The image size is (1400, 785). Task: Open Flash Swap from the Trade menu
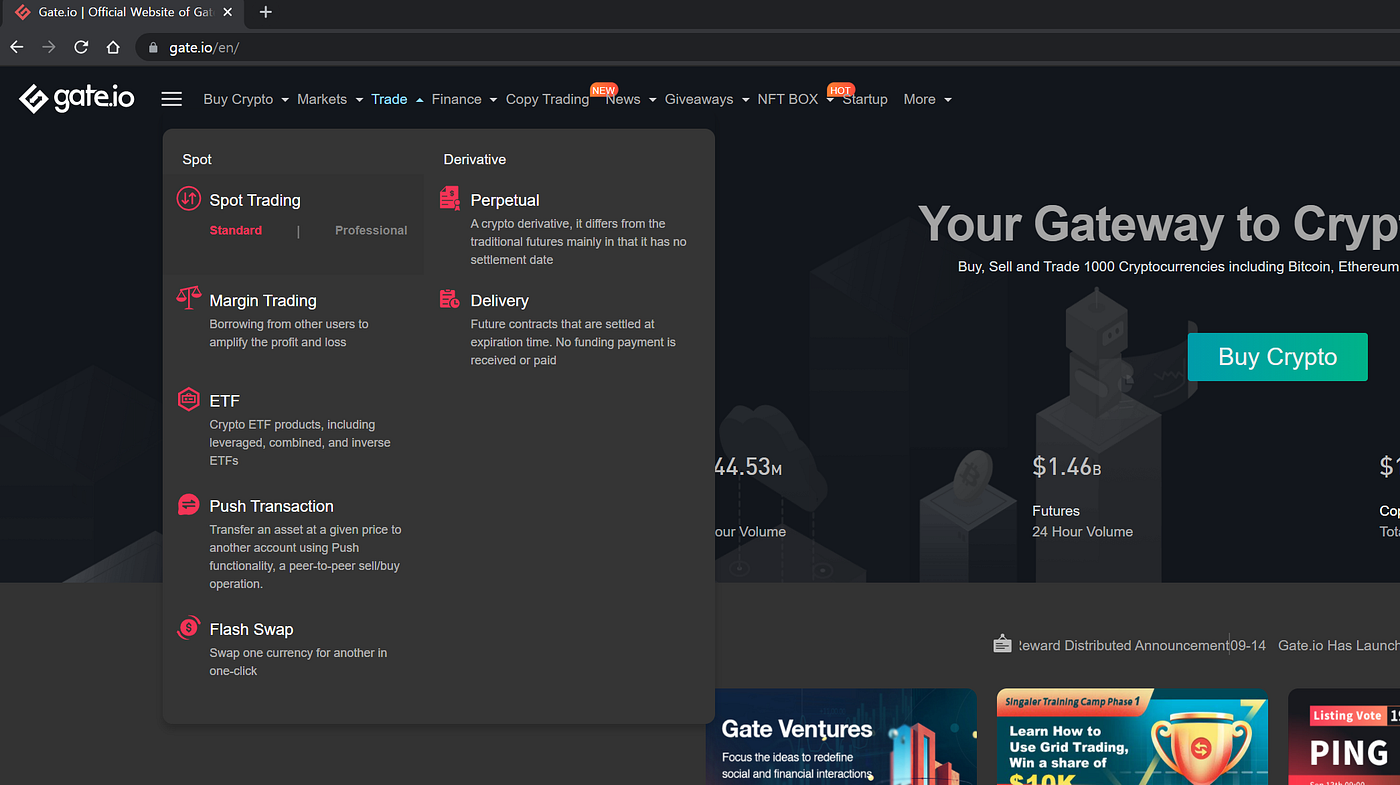pyautogui.click(x=252, y=629)
